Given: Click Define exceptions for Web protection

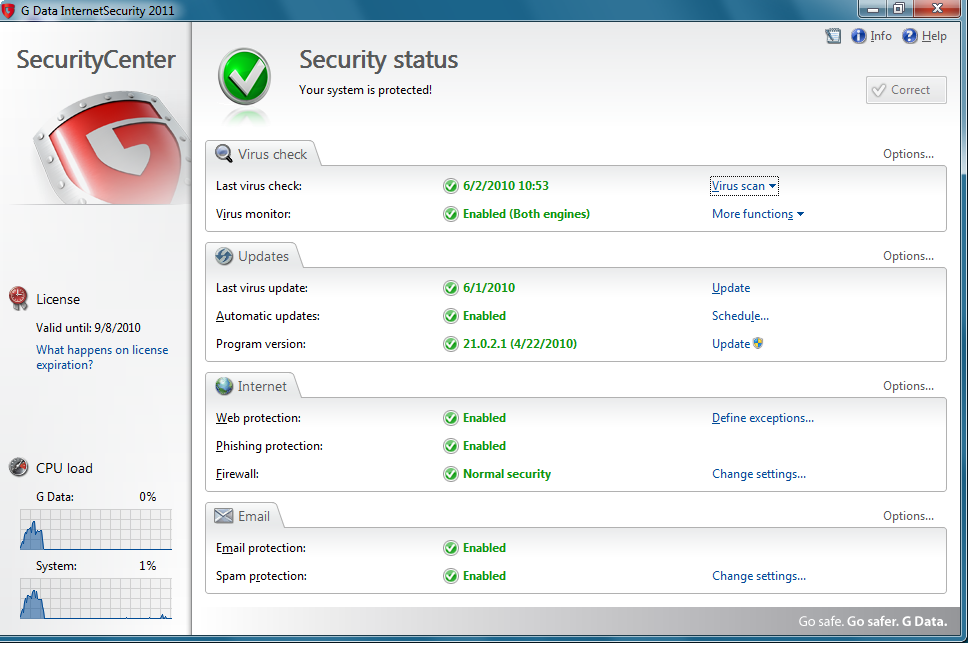Looking at the screenshot, I should [x=762, y=418].
